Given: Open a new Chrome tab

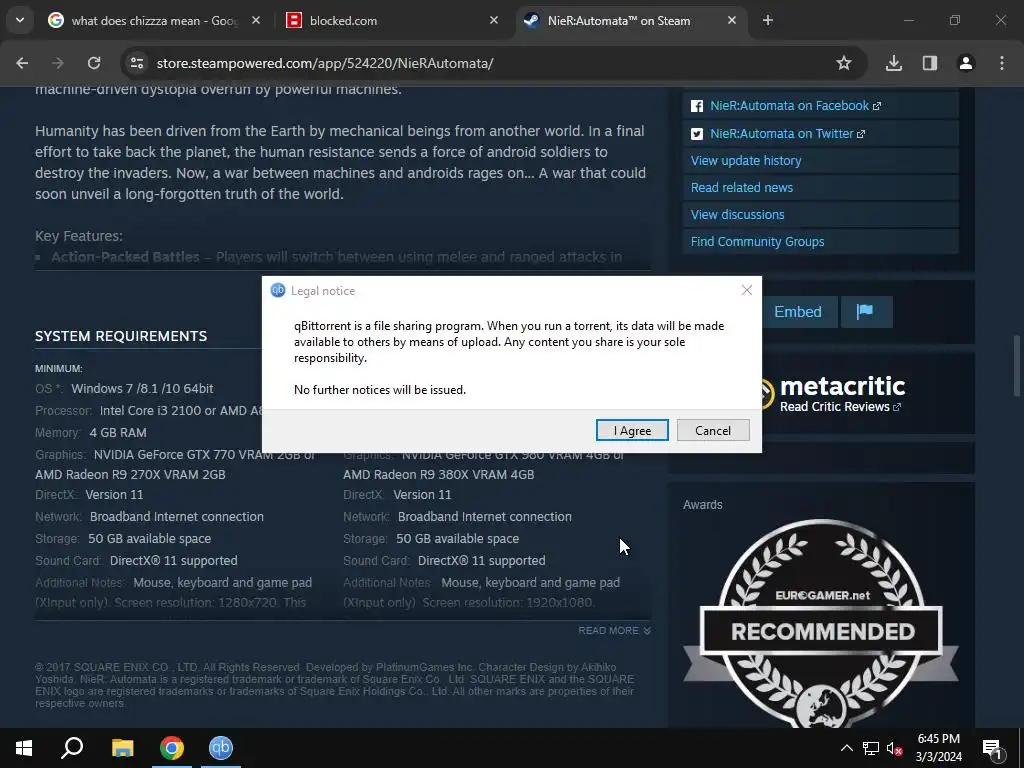Looking at the screenshot, I should tap(768, 20).
